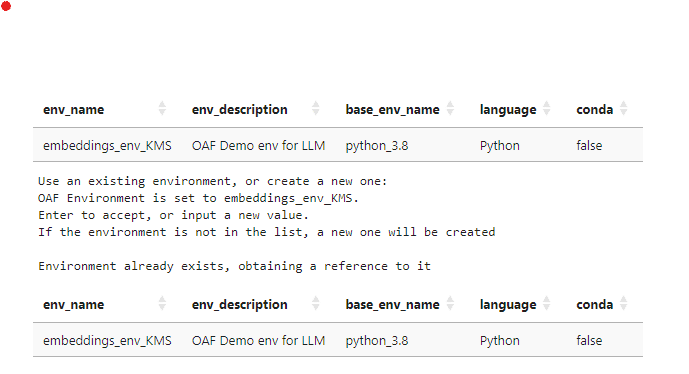Click the sort arrows next to base_env_name in the lower table

click(x=450, y=303)
